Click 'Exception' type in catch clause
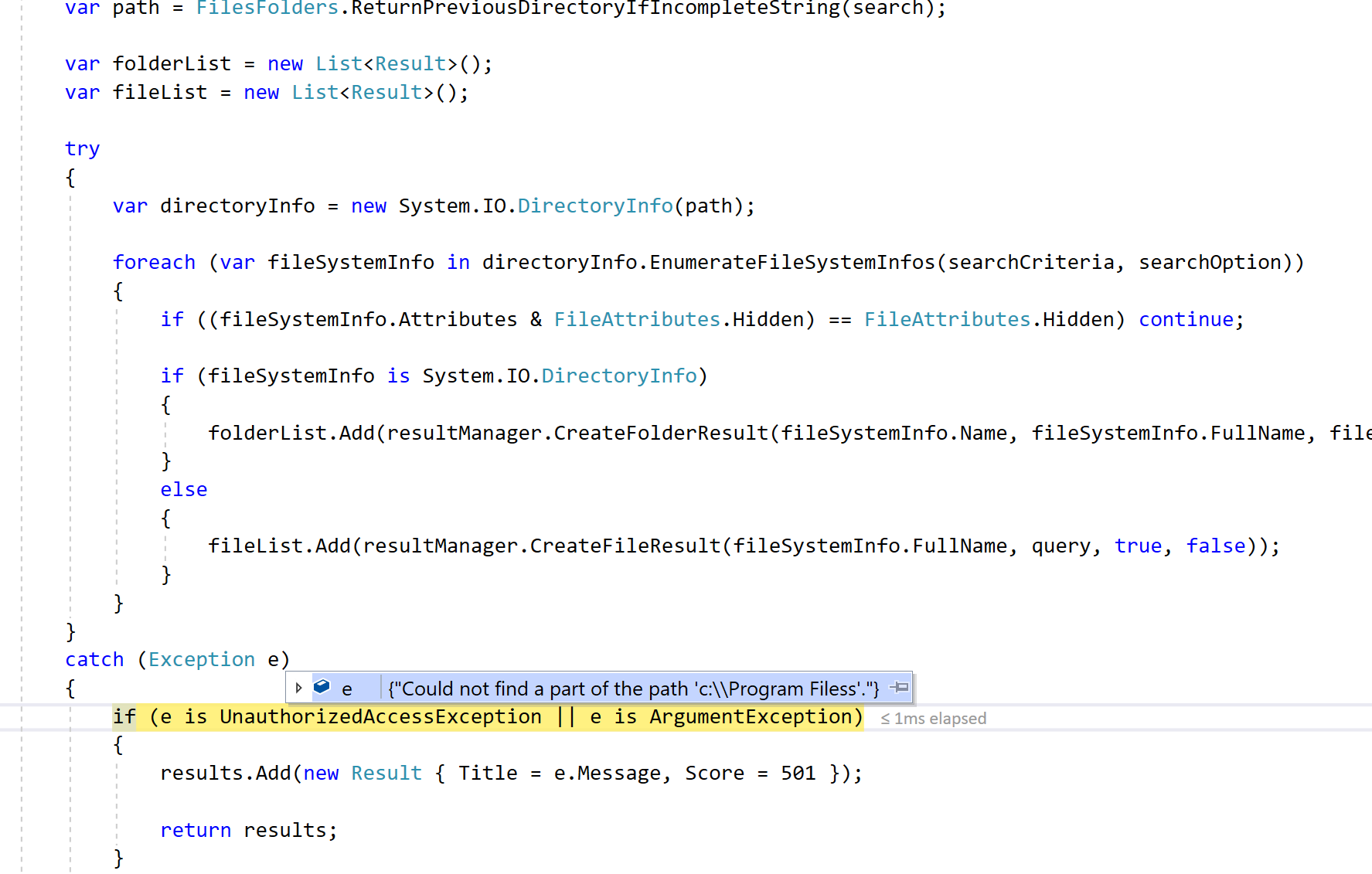 click(202, 660)
